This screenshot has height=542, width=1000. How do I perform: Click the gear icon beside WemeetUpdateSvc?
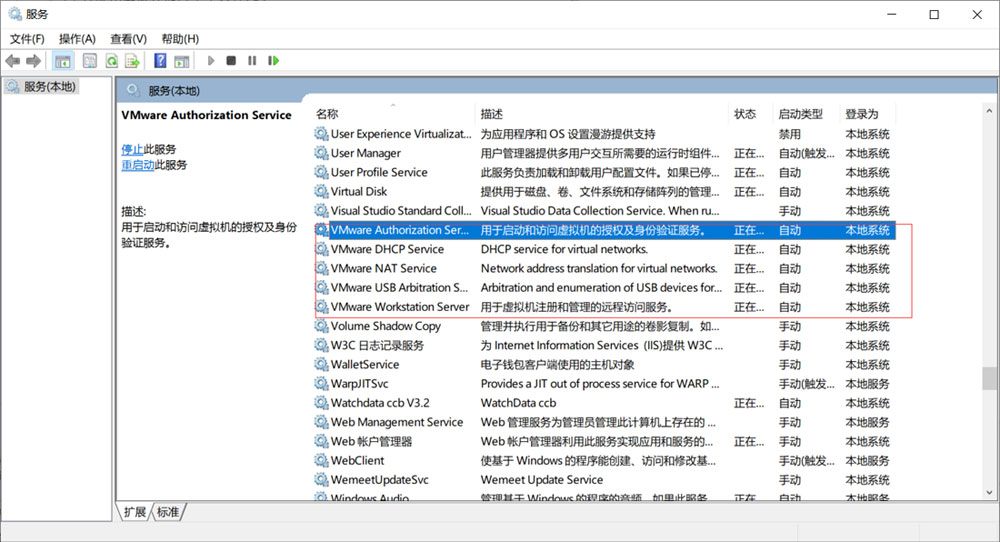click(x=321, y=480)
